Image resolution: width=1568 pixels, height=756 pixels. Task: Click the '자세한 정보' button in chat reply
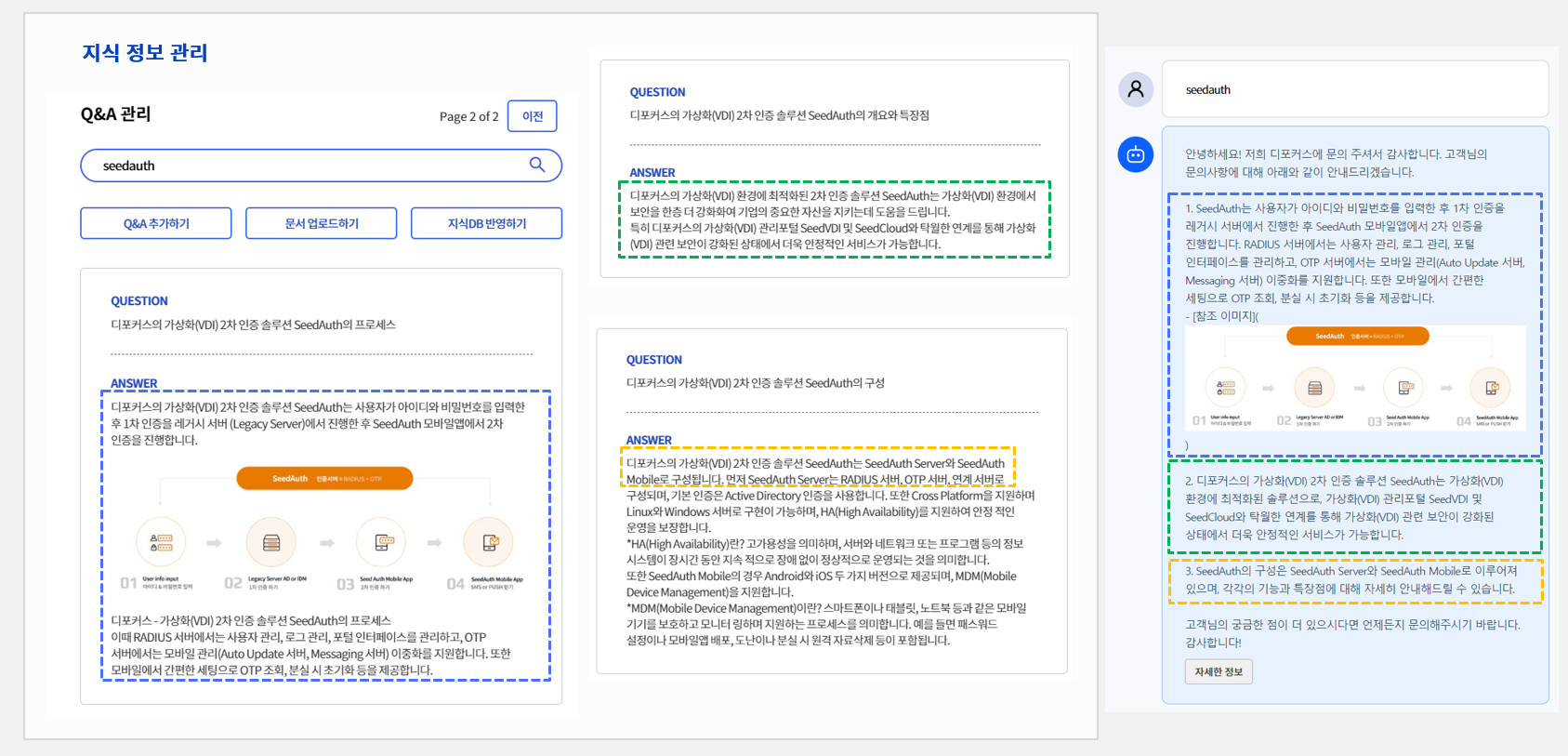point(1219,671)
